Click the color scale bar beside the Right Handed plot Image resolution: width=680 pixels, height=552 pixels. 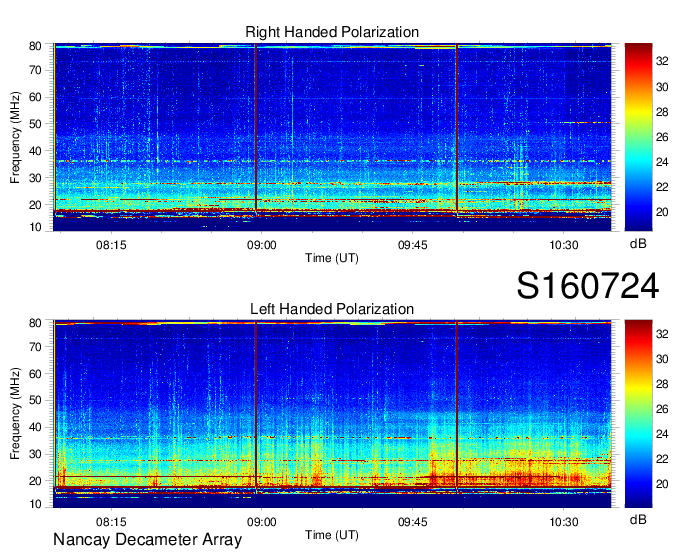pyautogui.click(x=638, y=137)
